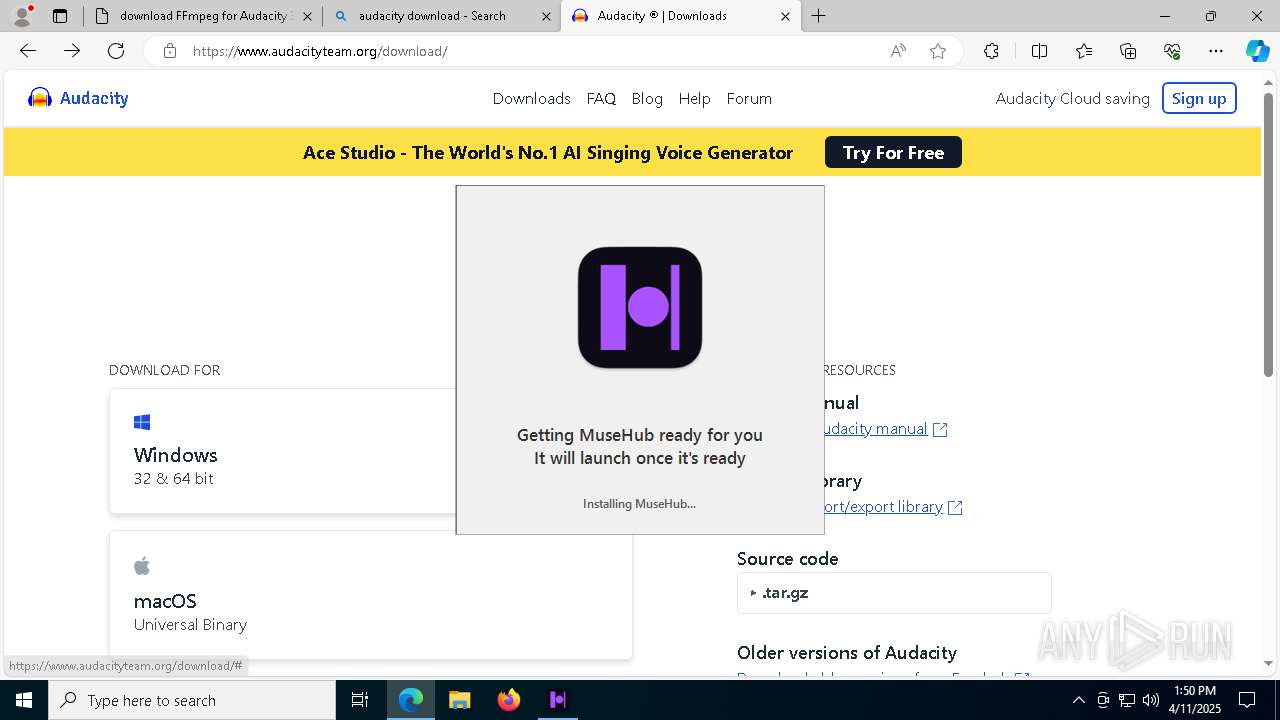Open the Blog nav item

coord(647,98)
